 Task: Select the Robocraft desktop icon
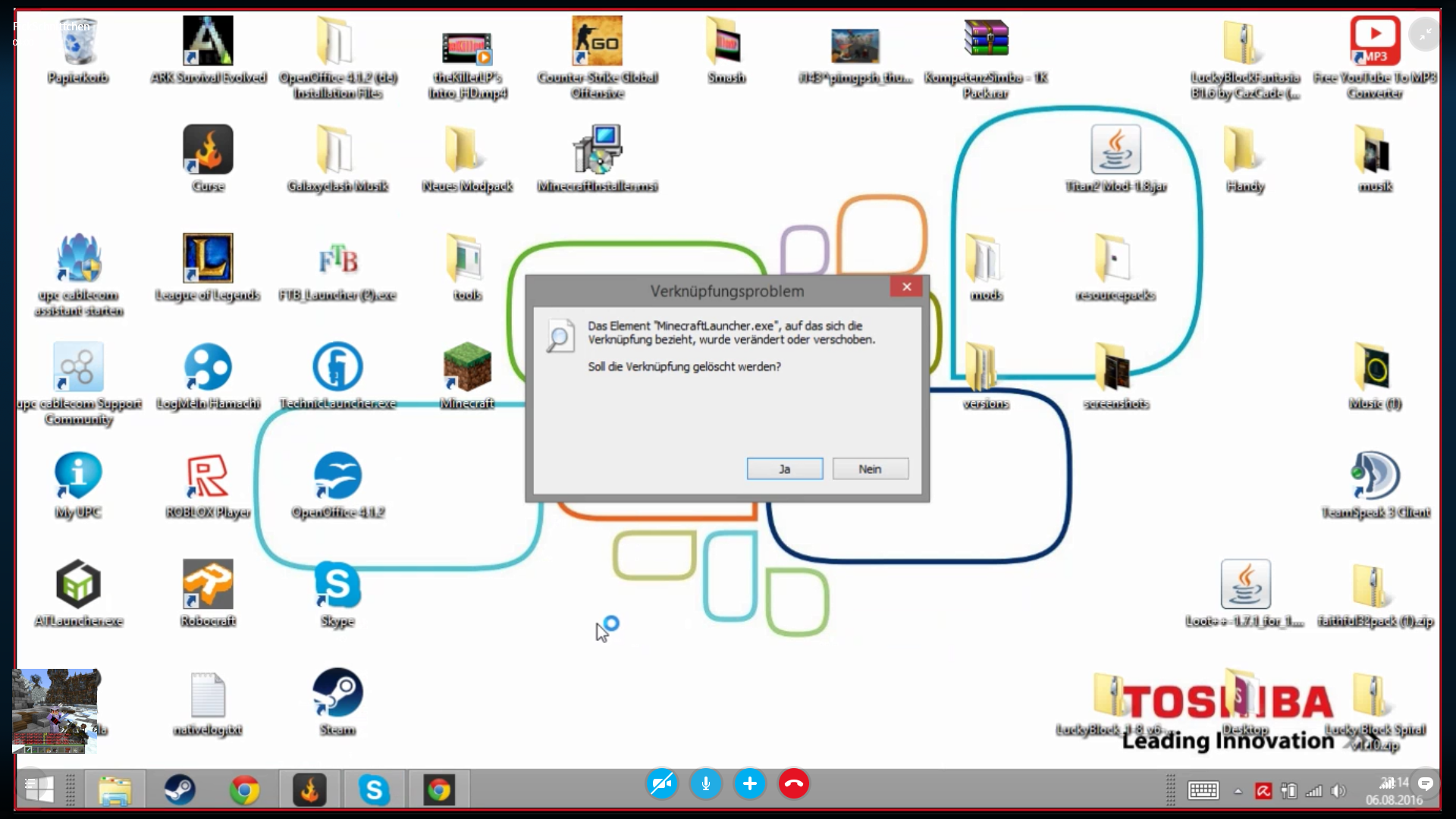click(208, 594)
